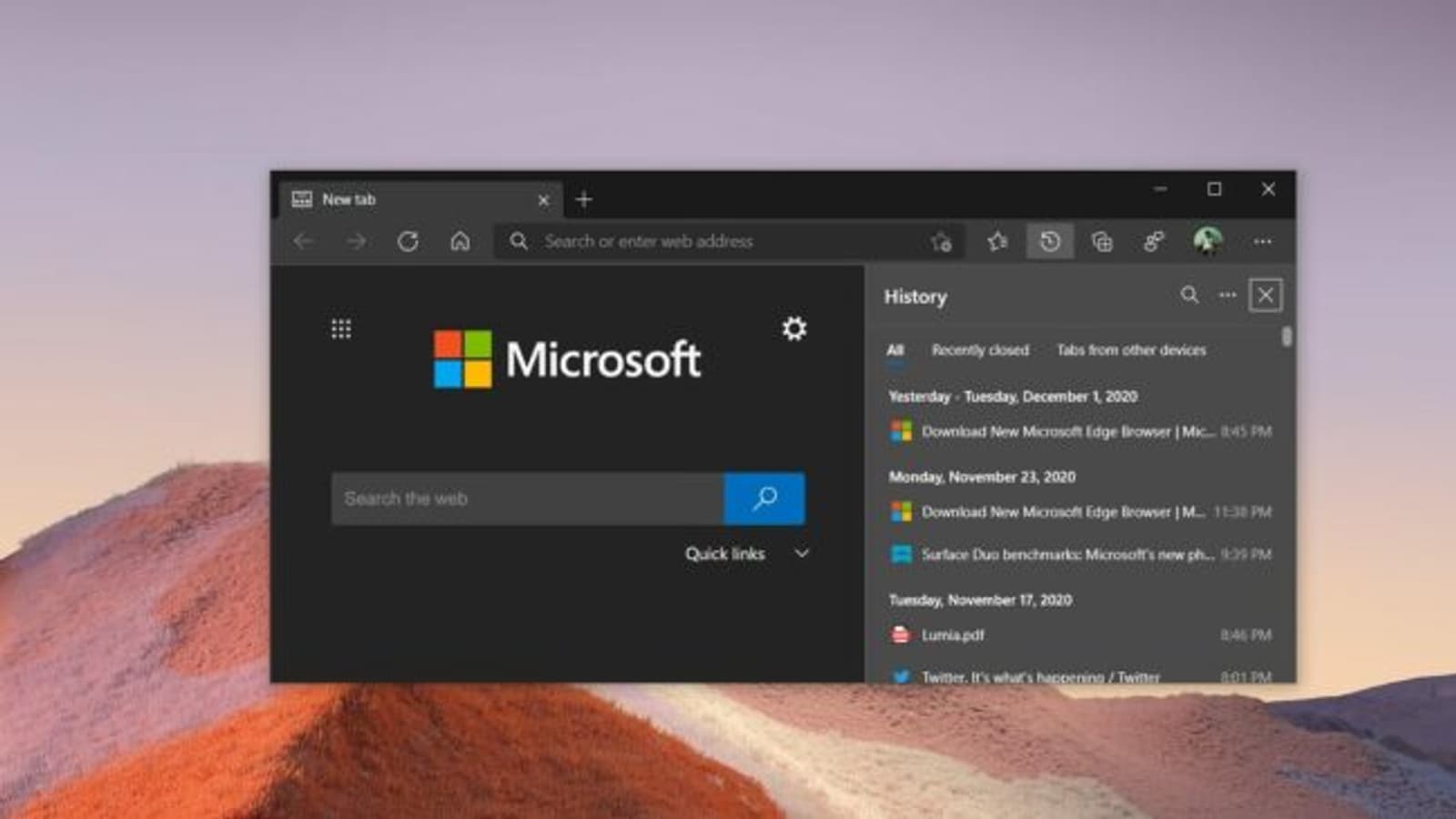The image size is (1456, 819).
Task: Close the New tab tab
Action: pos(543,200)
